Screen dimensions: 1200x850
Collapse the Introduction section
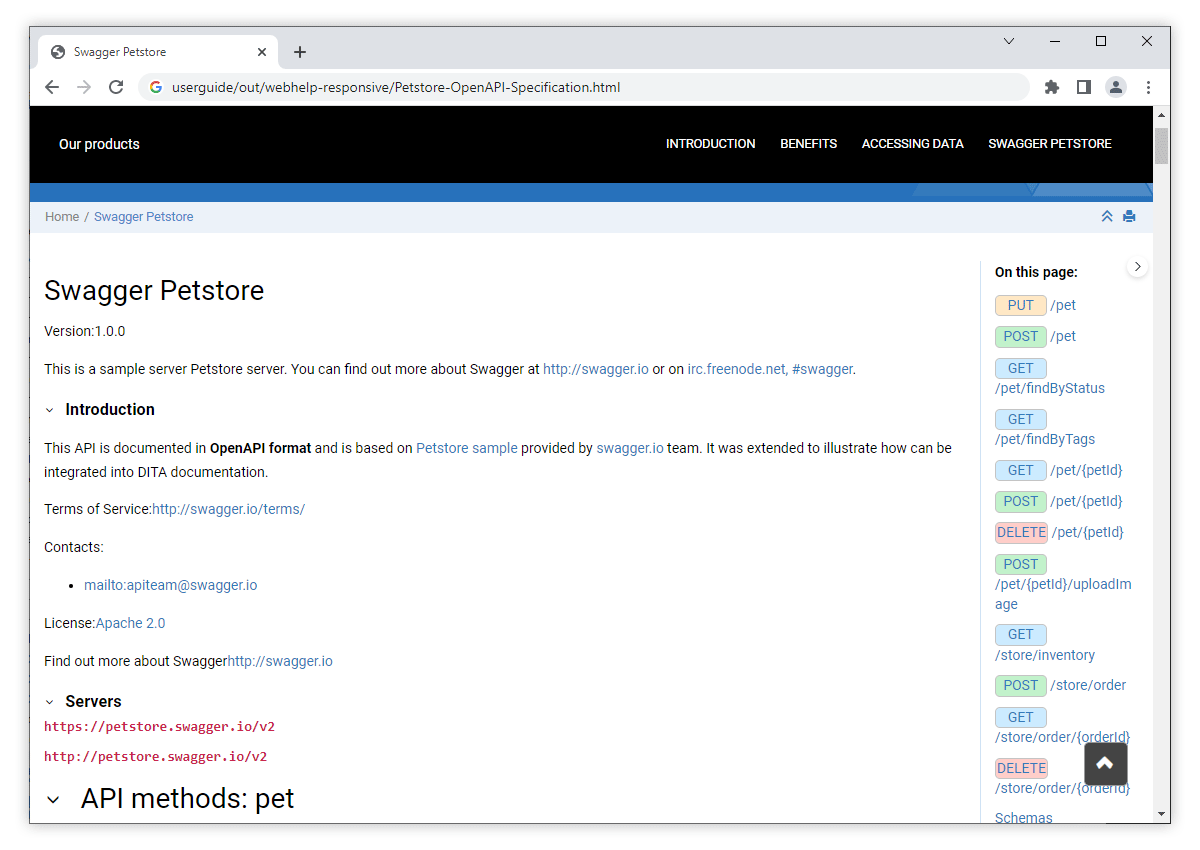coord(50,410)
